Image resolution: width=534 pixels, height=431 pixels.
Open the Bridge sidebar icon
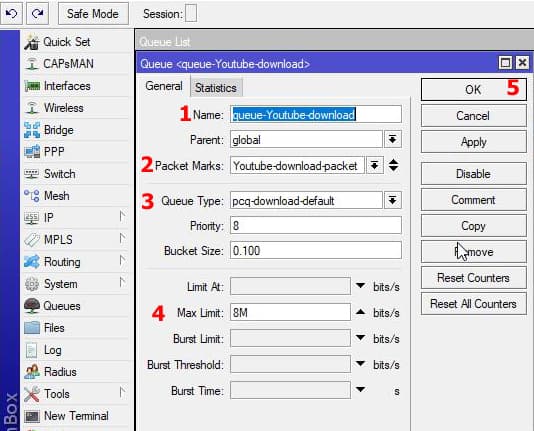(32, 130)
